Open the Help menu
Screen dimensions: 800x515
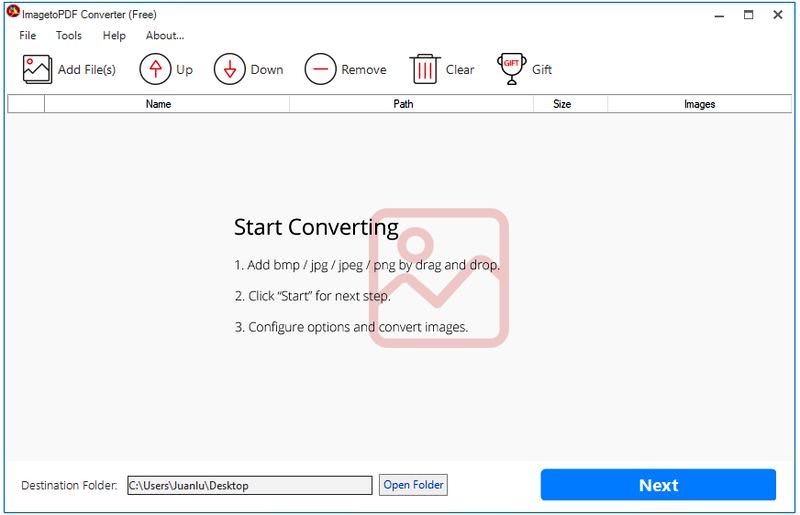pos(114,36)
